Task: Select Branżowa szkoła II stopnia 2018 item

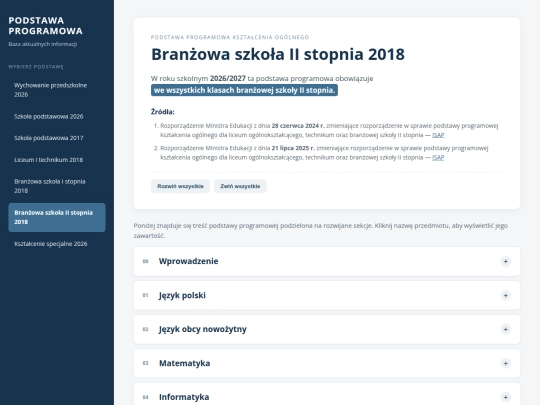Action: (57, 217)
